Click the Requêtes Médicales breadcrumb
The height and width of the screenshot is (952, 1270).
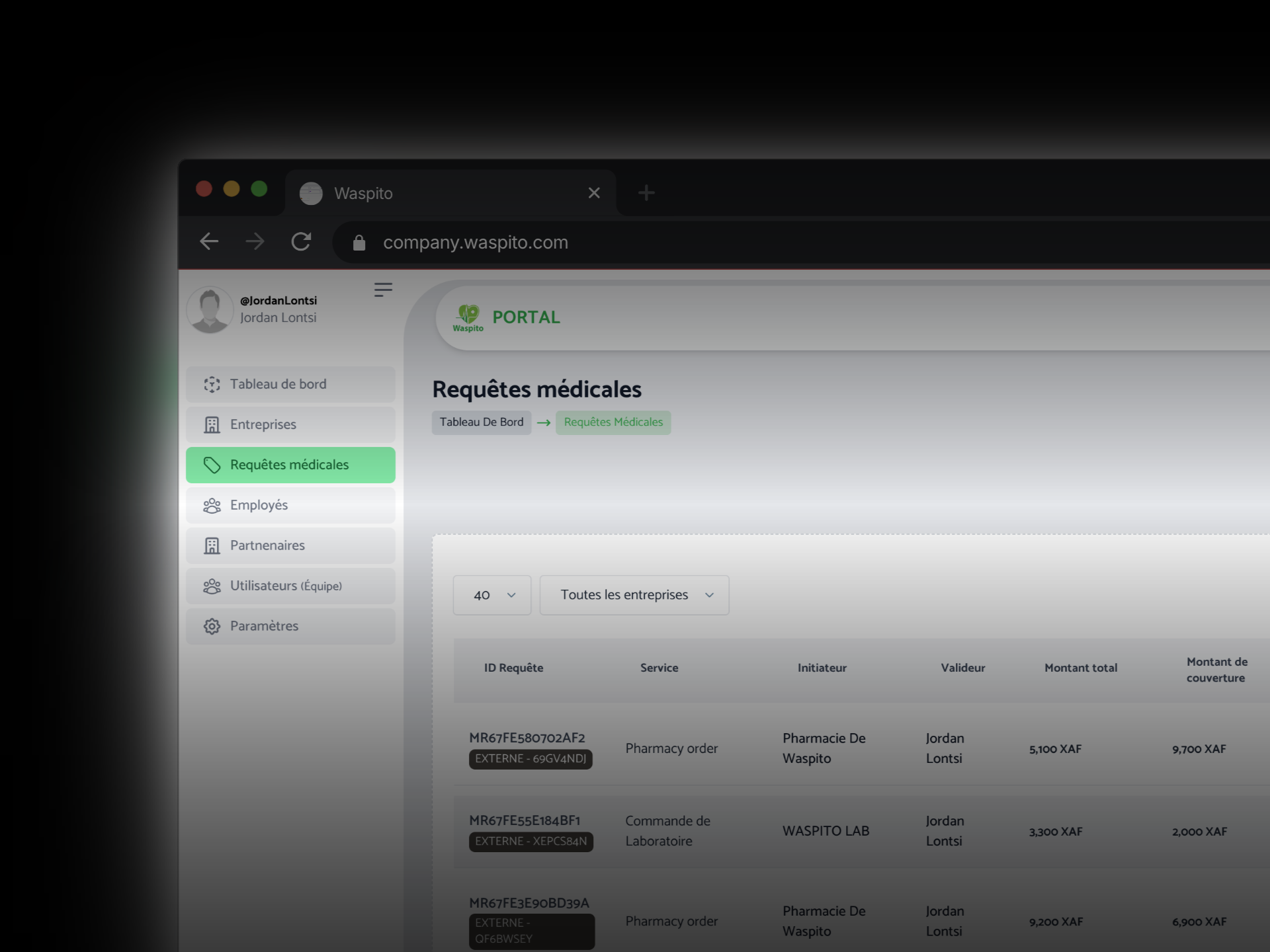point(613,422)
